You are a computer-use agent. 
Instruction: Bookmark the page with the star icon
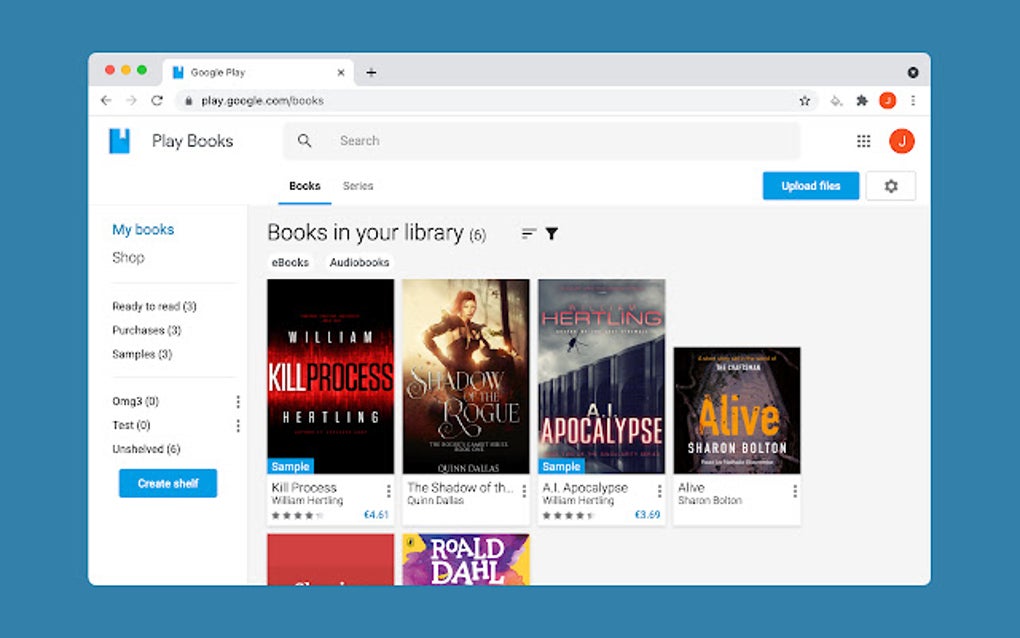[x=805, y=100]
